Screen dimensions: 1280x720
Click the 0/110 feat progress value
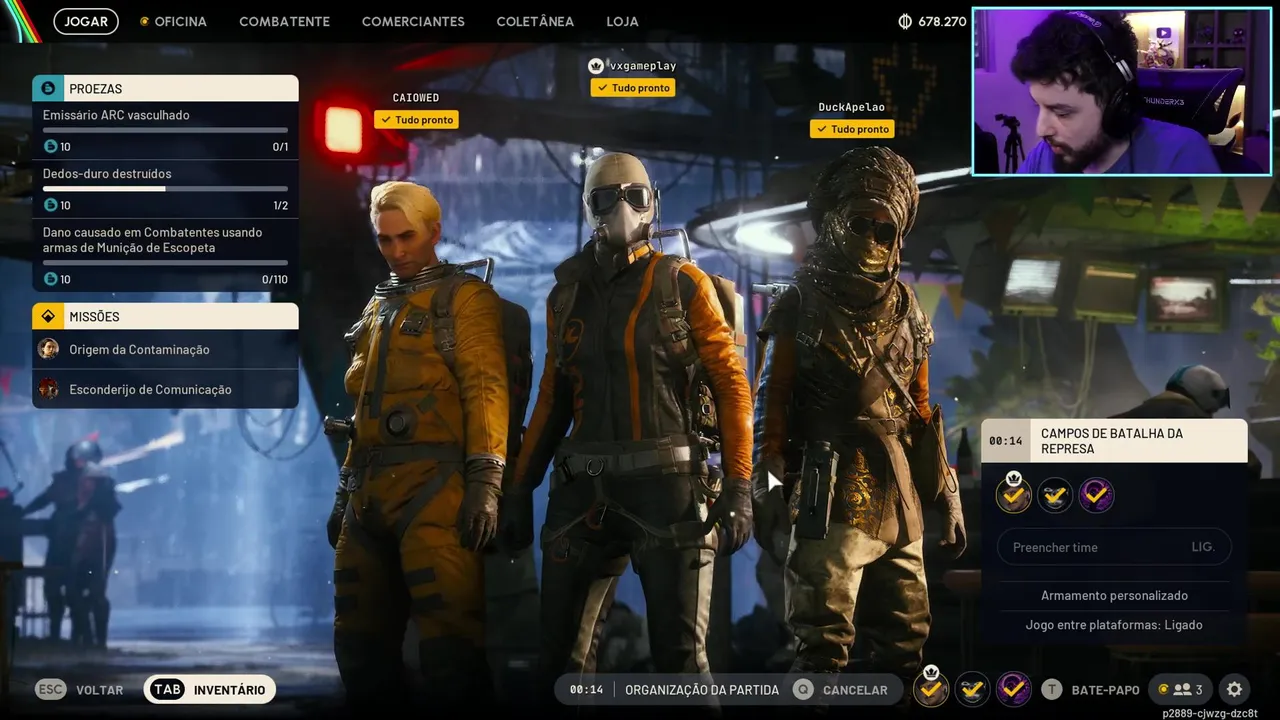point(275,279)
